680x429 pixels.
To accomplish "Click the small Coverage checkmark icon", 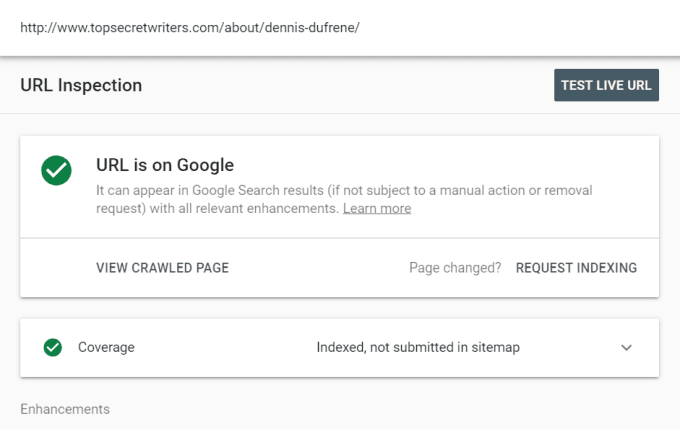I will pos(53,348).
